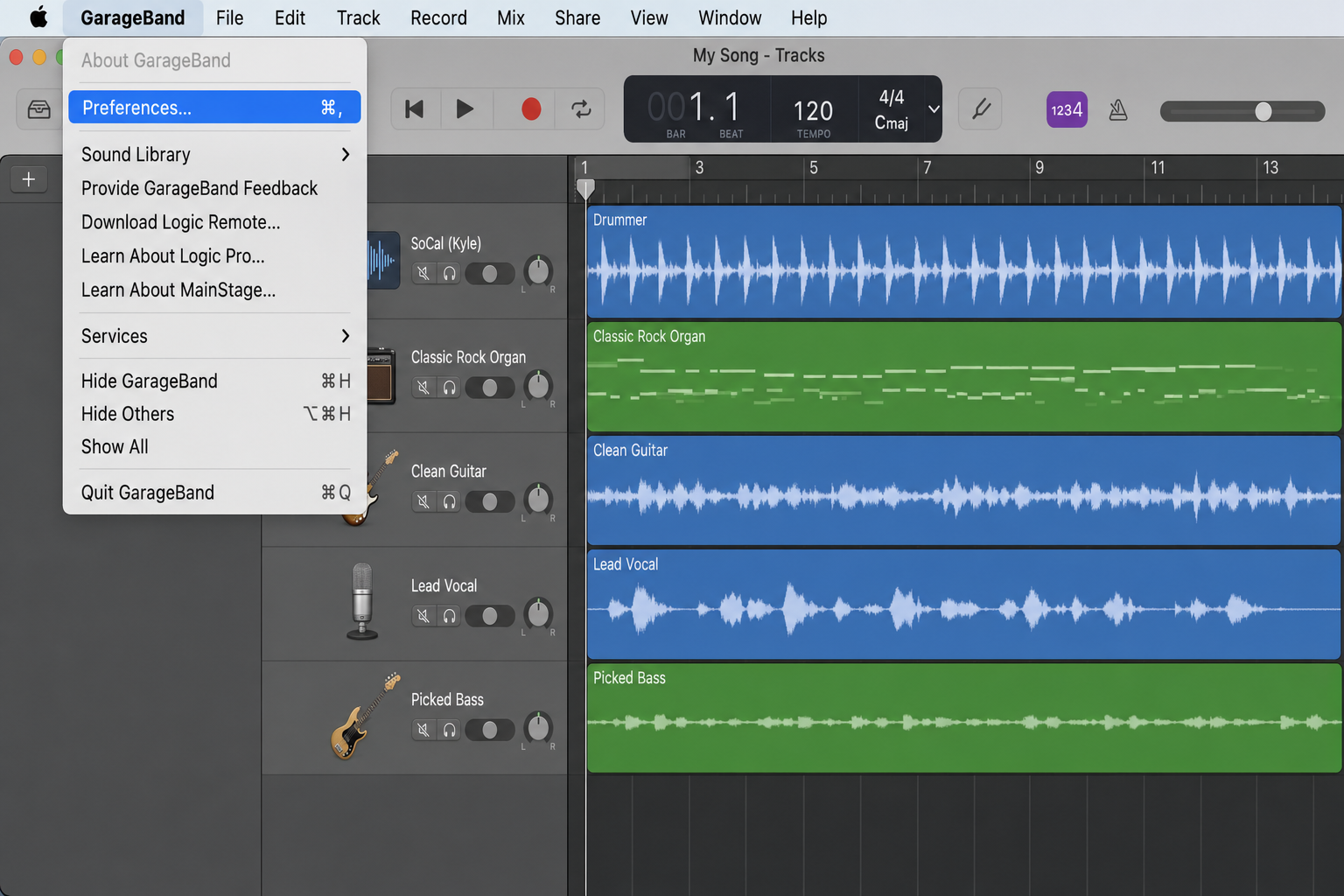Image resolution: width=1344 pixels, height=896 pixels.
Task: Open the File menu
Action: coord(229,17)
